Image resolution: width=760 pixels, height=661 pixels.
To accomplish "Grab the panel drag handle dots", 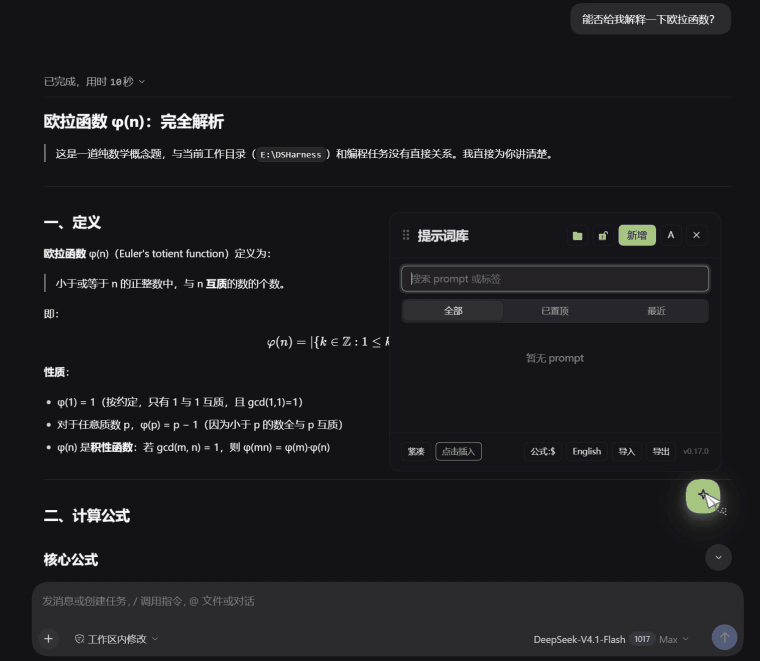I will click(406, 235).
